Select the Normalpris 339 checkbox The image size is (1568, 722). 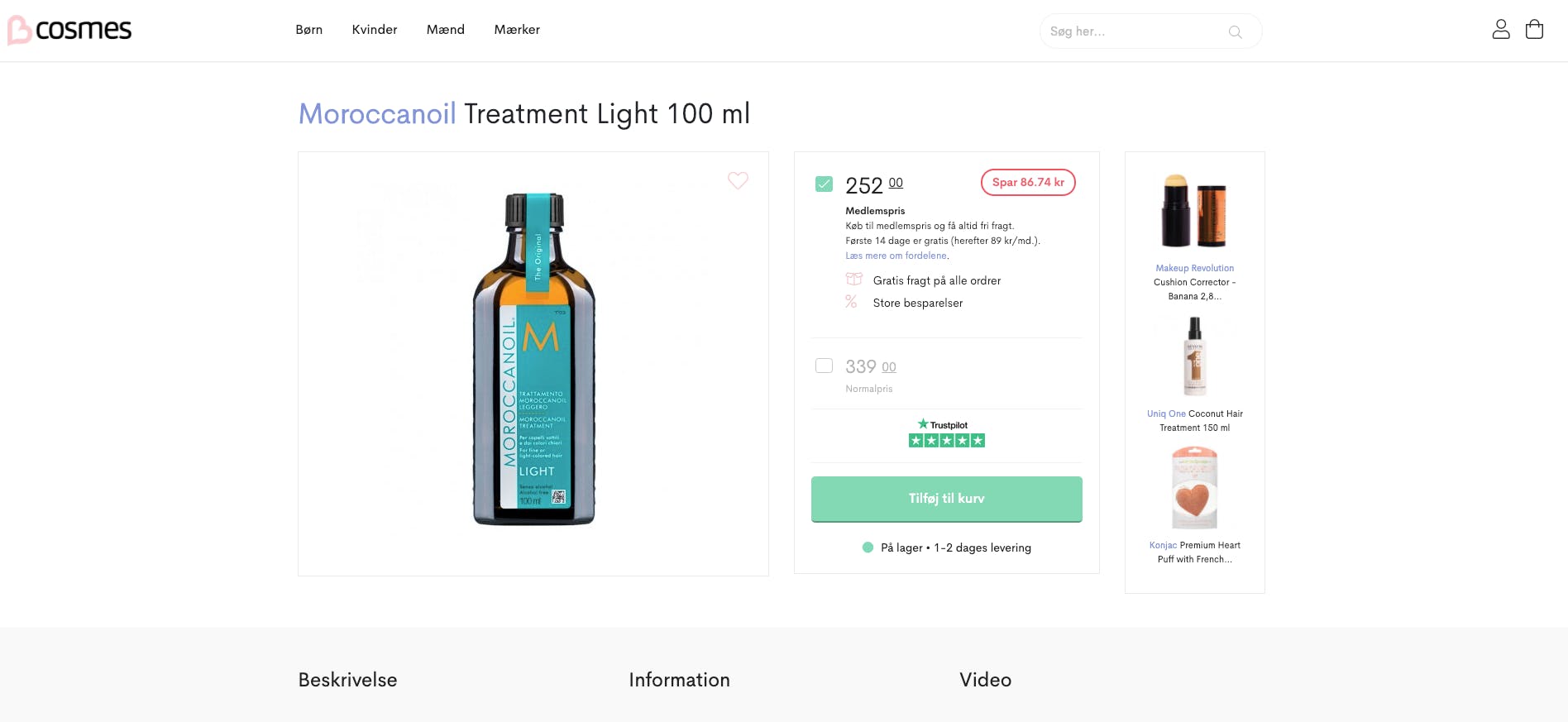(x=824, y=366)
